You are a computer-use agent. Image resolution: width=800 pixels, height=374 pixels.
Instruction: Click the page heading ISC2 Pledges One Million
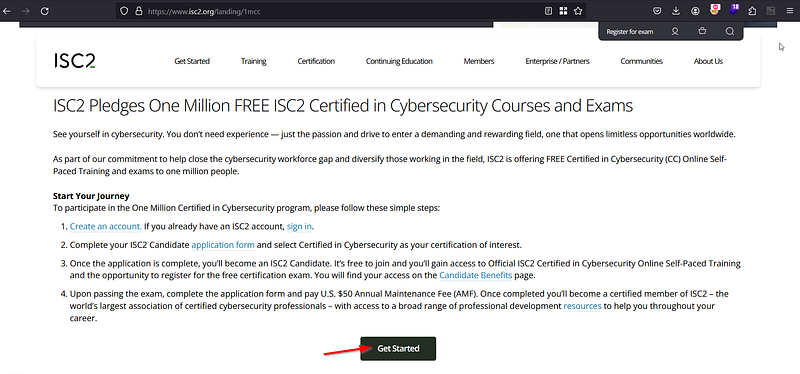(343, 106)
